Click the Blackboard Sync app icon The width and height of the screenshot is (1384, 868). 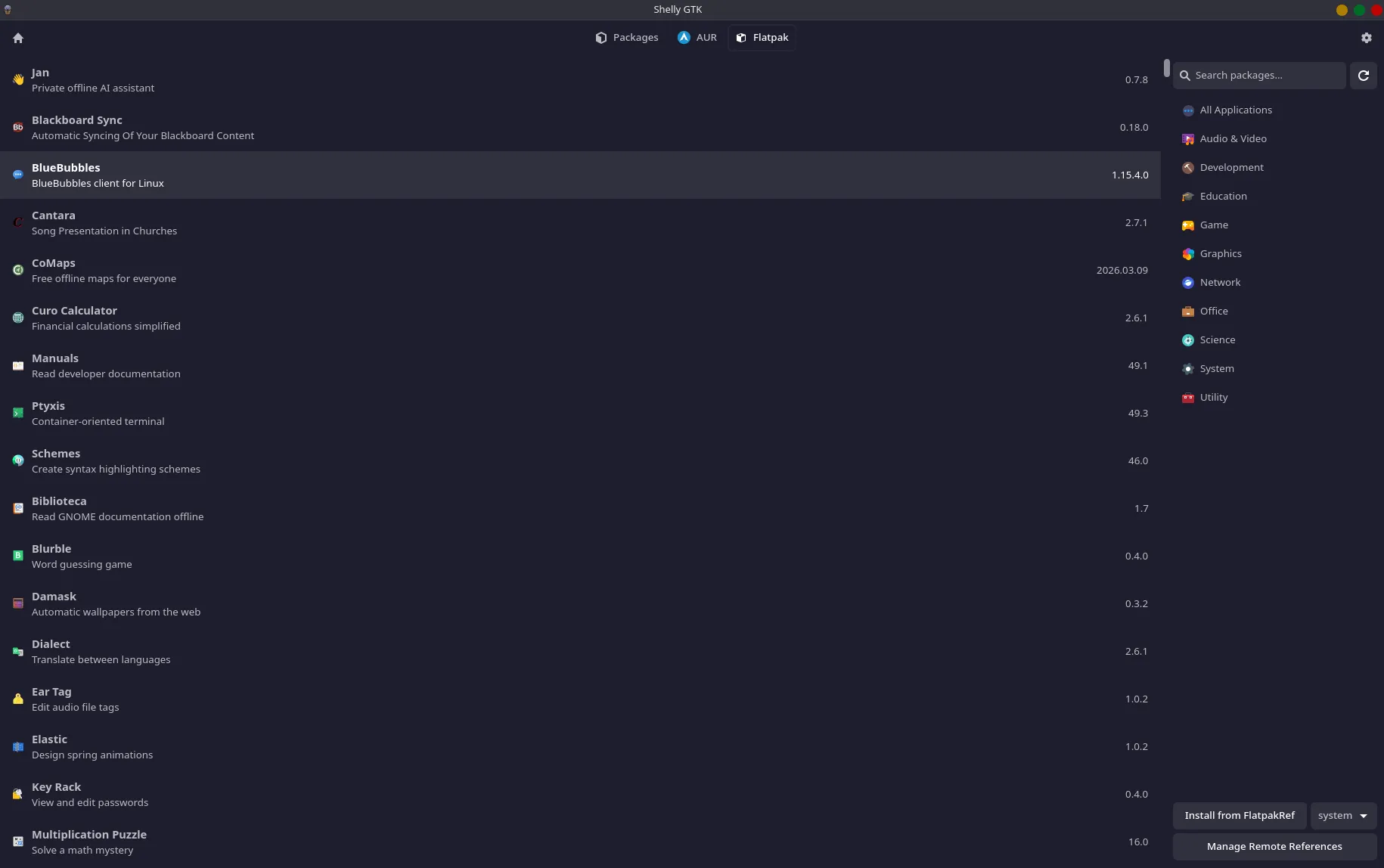pos(18,127)
